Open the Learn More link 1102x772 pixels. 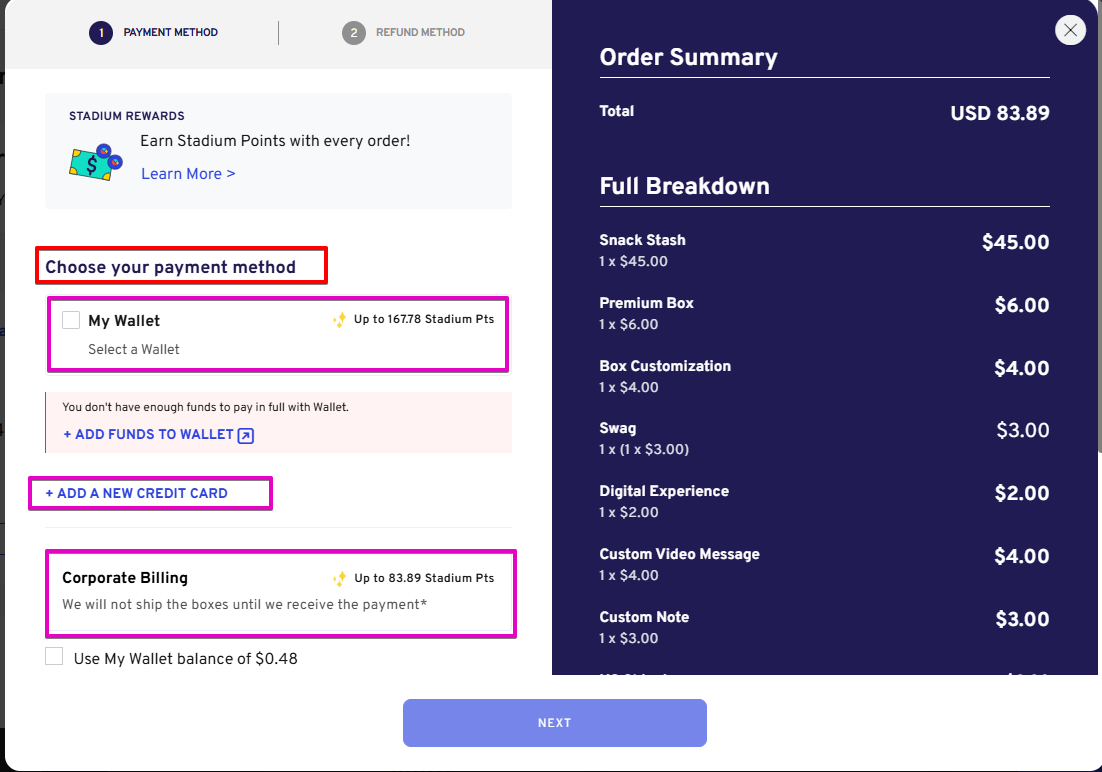(188, 174)
